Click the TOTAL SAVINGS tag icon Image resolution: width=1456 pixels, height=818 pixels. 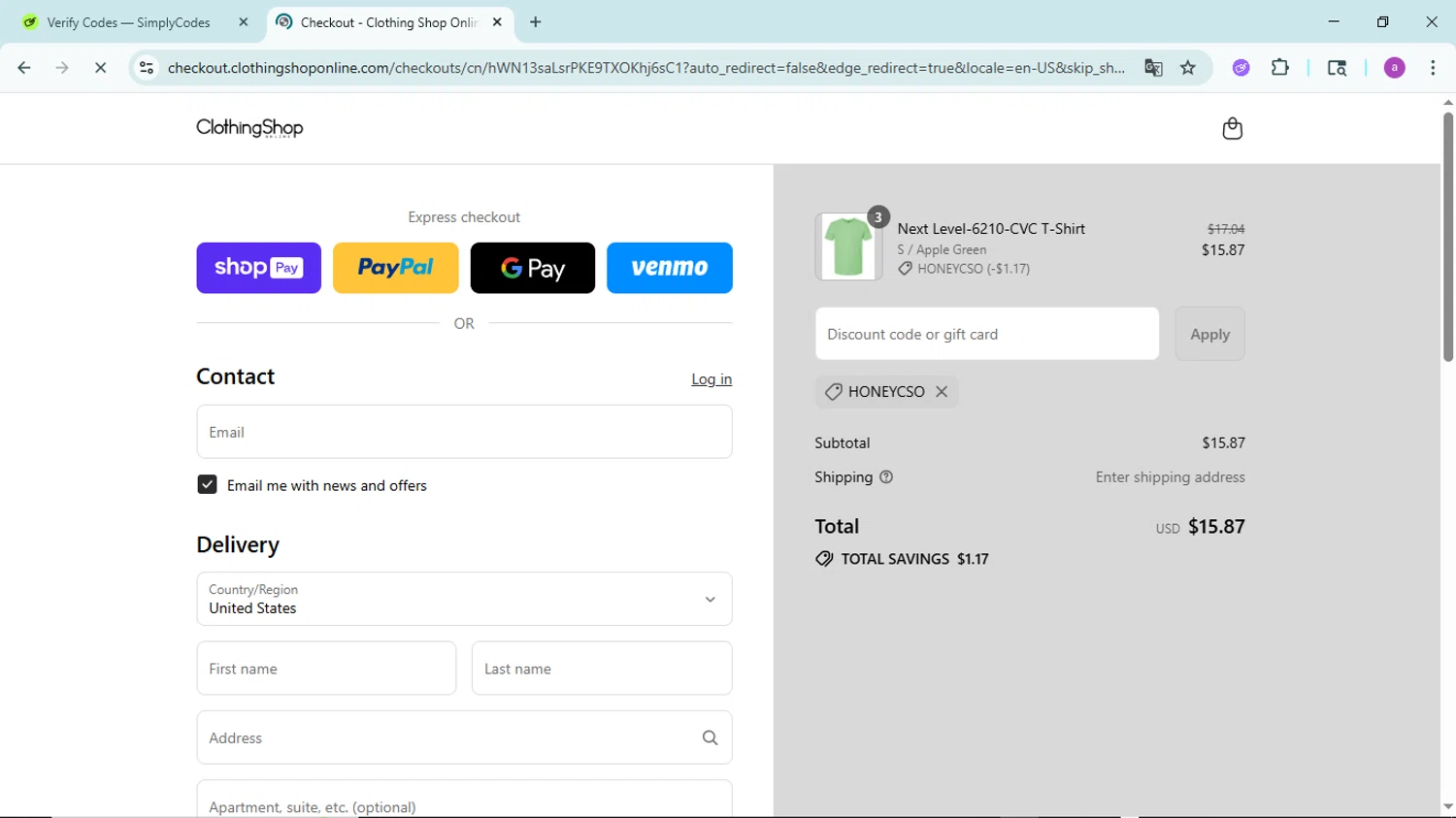click(824, 559)
